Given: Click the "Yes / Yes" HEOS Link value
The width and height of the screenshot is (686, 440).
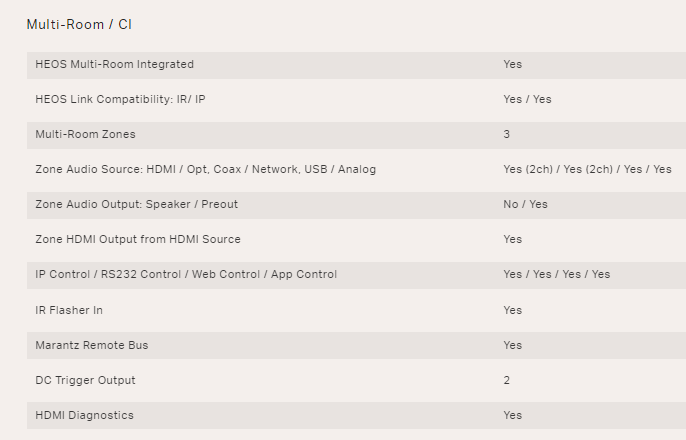Looking at the screenshot, I should coord(527,99).
